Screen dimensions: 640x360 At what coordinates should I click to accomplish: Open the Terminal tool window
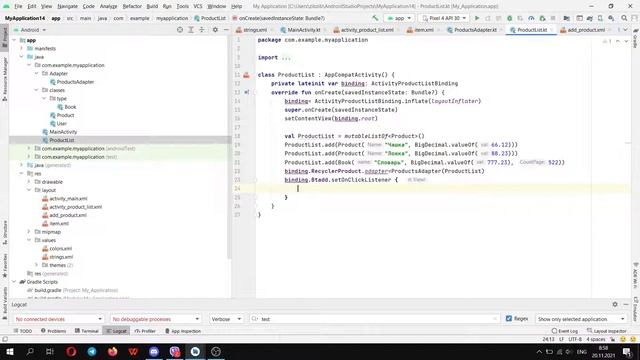click(87, 331)
